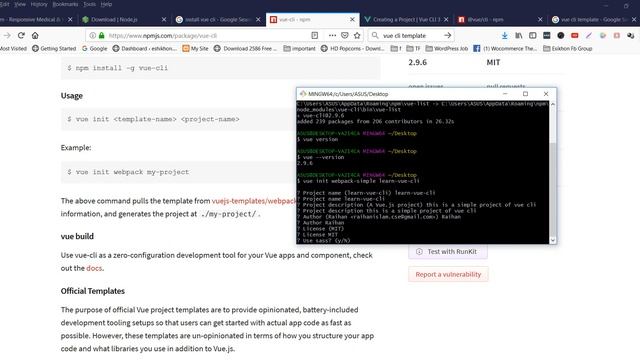Open the Most Visited bookmarks folder
Screen dimensions: 640x360
(x=13, y=49)
